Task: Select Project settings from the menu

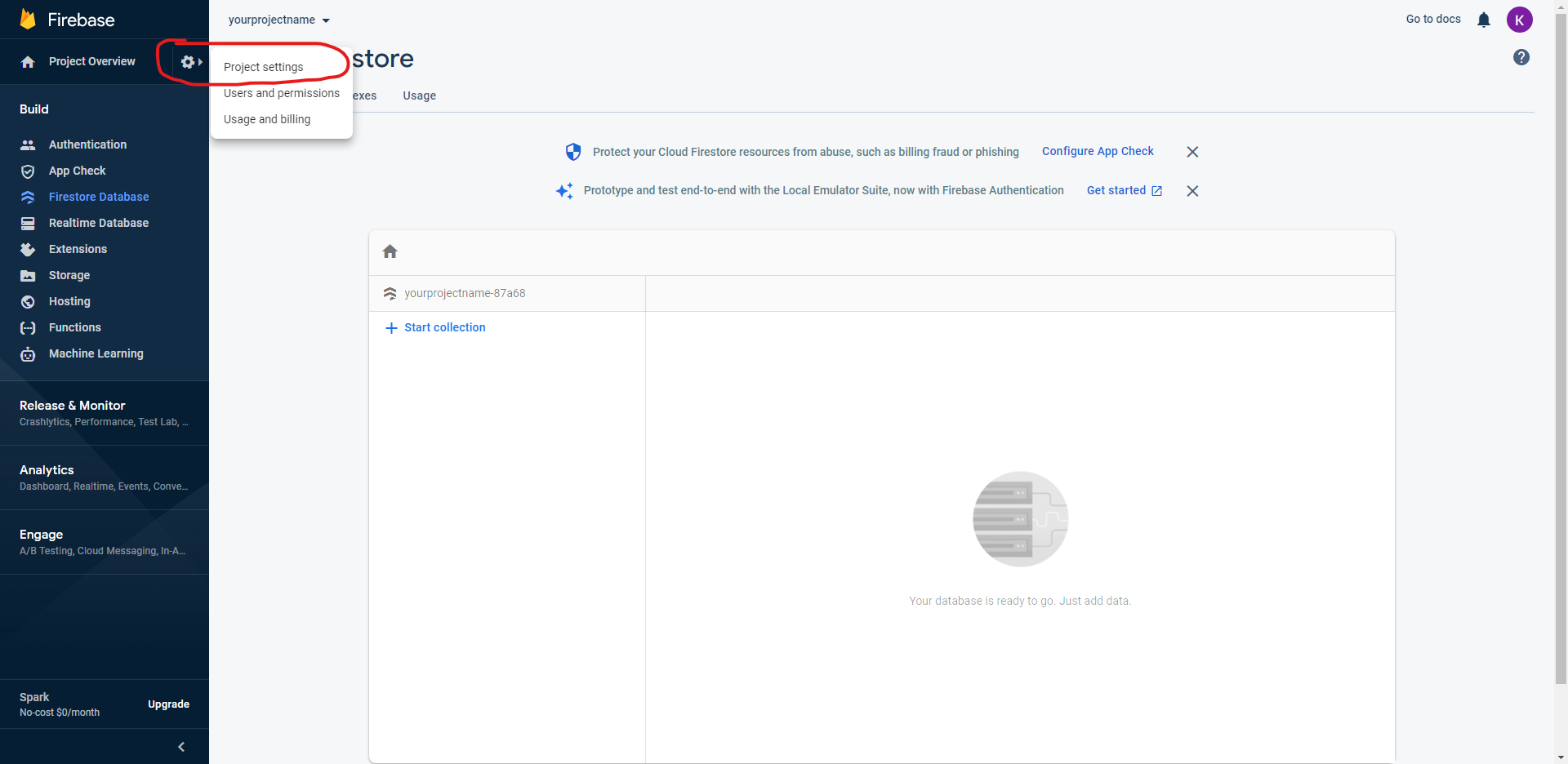Action: 263,67
